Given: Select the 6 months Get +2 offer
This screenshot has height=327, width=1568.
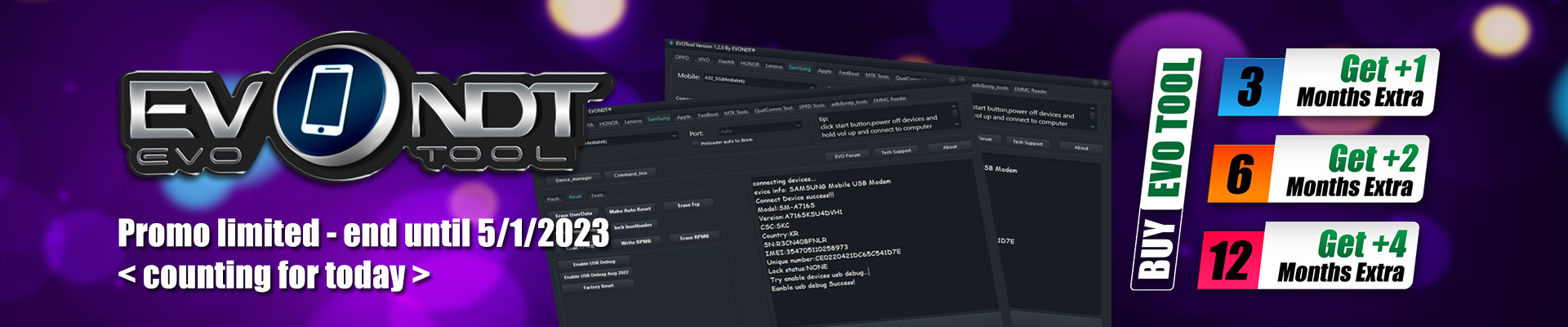Looking at the screenshot, I should pyautogui.click(x=1319, y=170).
